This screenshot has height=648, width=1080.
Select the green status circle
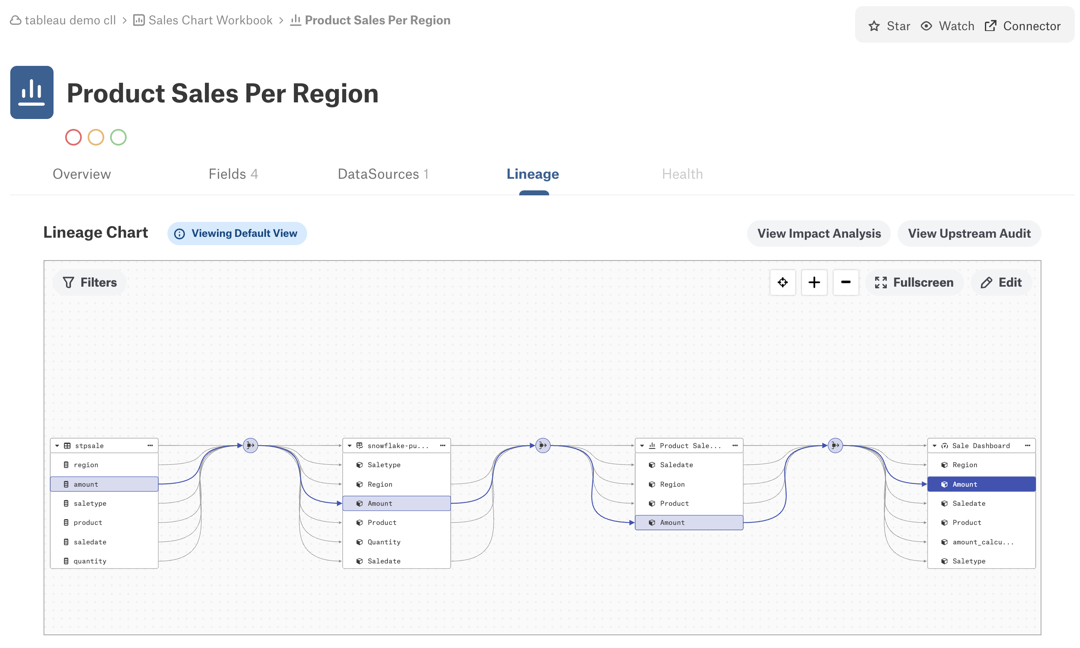118,137
